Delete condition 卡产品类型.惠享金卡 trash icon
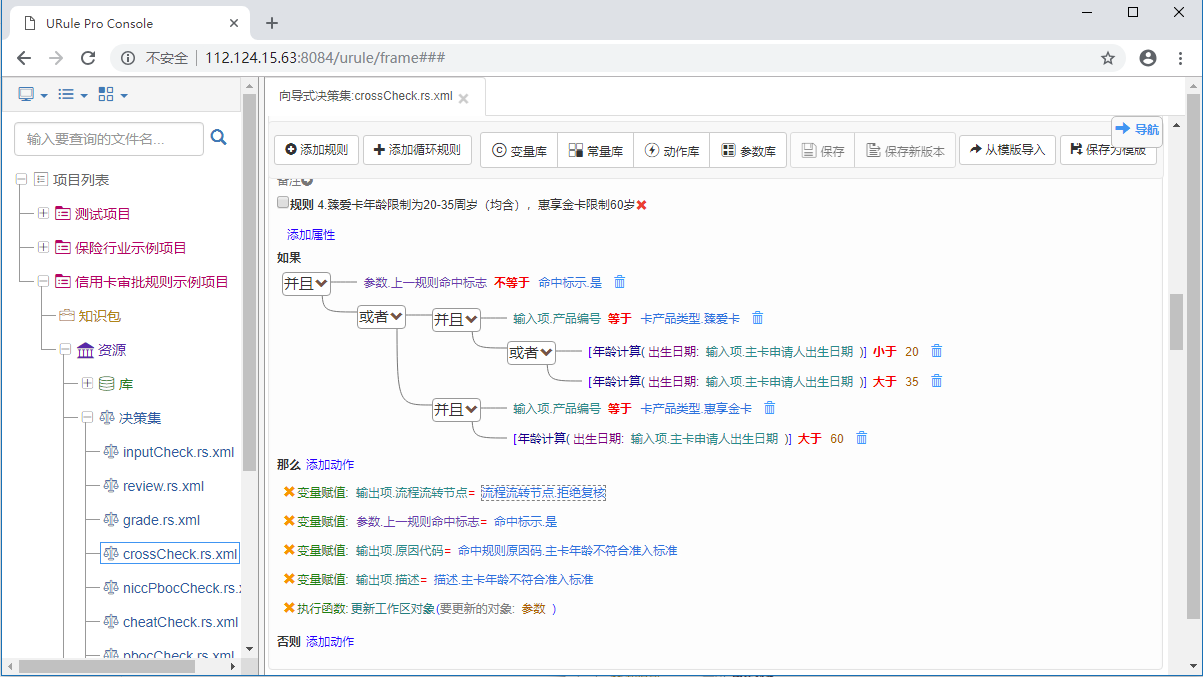Viewport: 1203px width, 677px height. click(770, 408)
